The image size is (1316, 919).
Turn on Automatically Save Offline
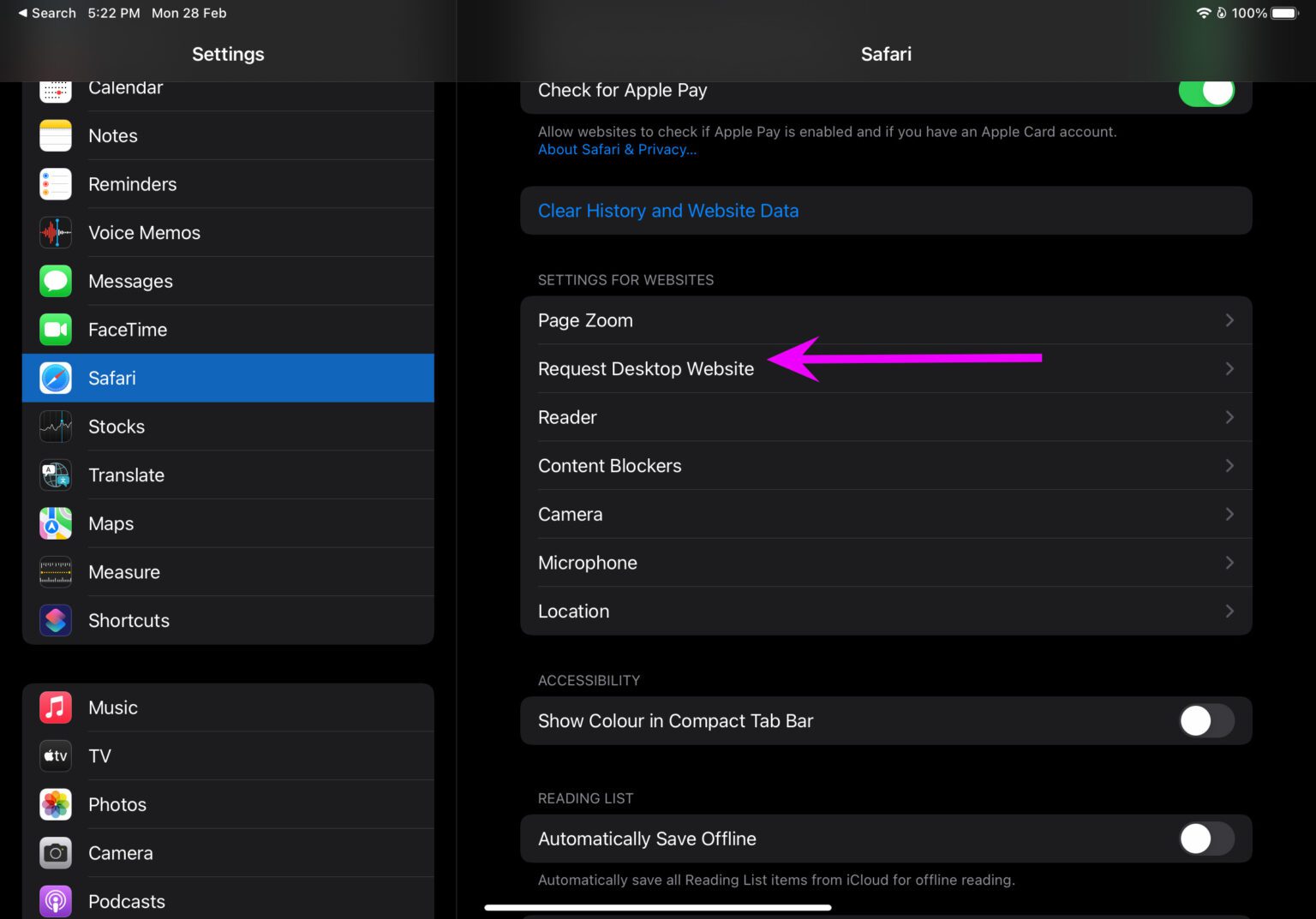(1206, 838)
